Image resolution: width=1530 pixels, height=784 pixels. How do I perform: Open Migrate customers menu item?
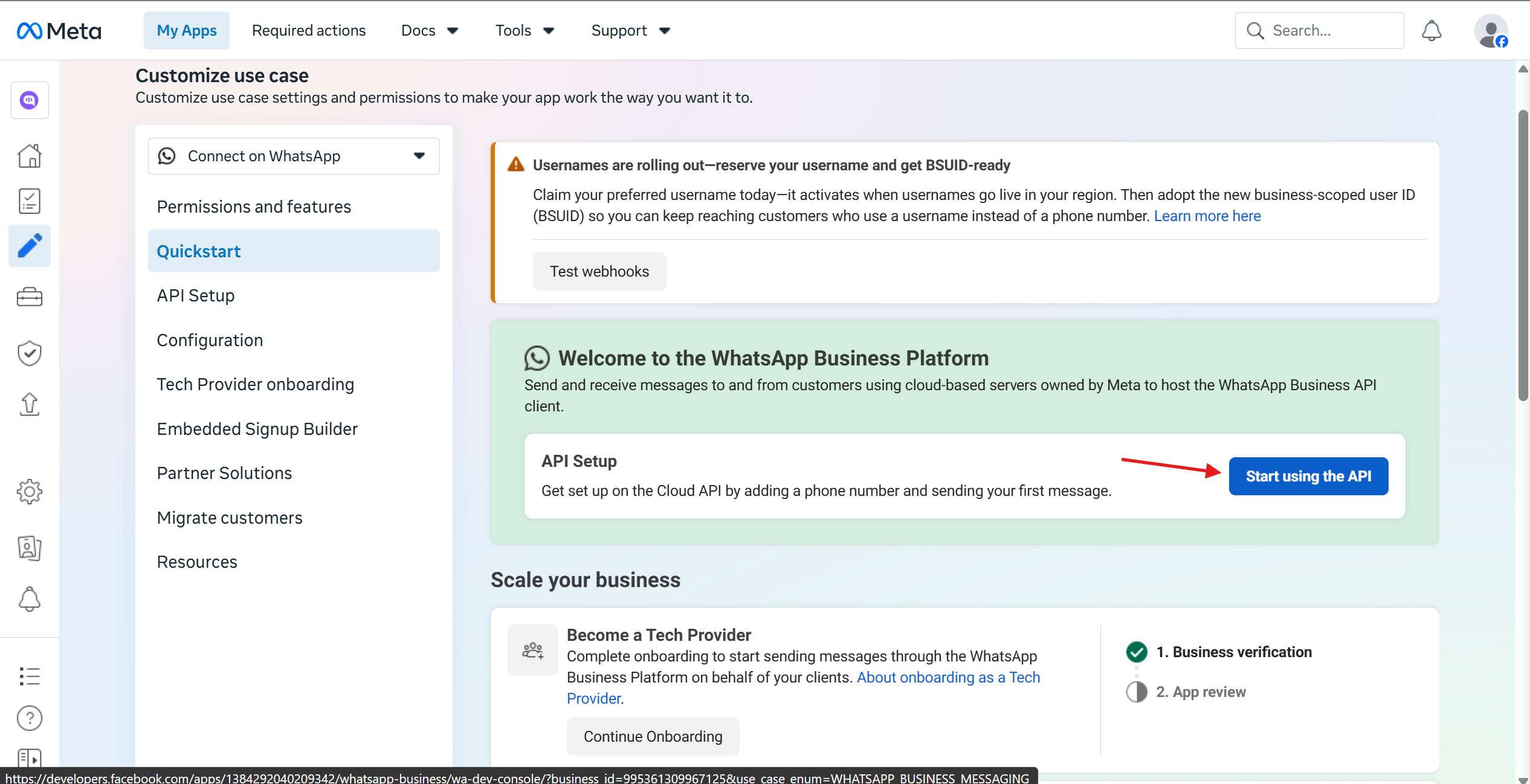tap(294, 518)
